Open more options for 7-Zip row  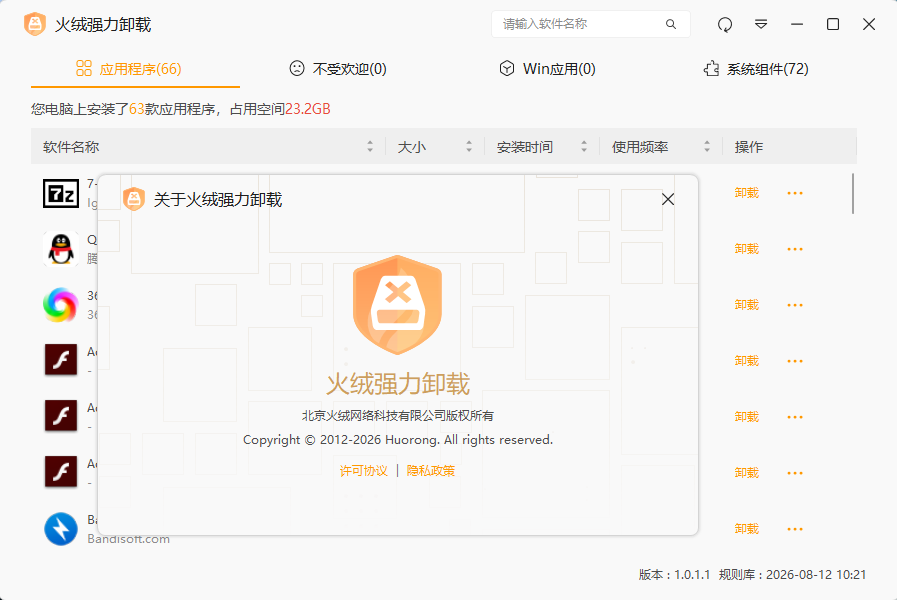(795, 193)
